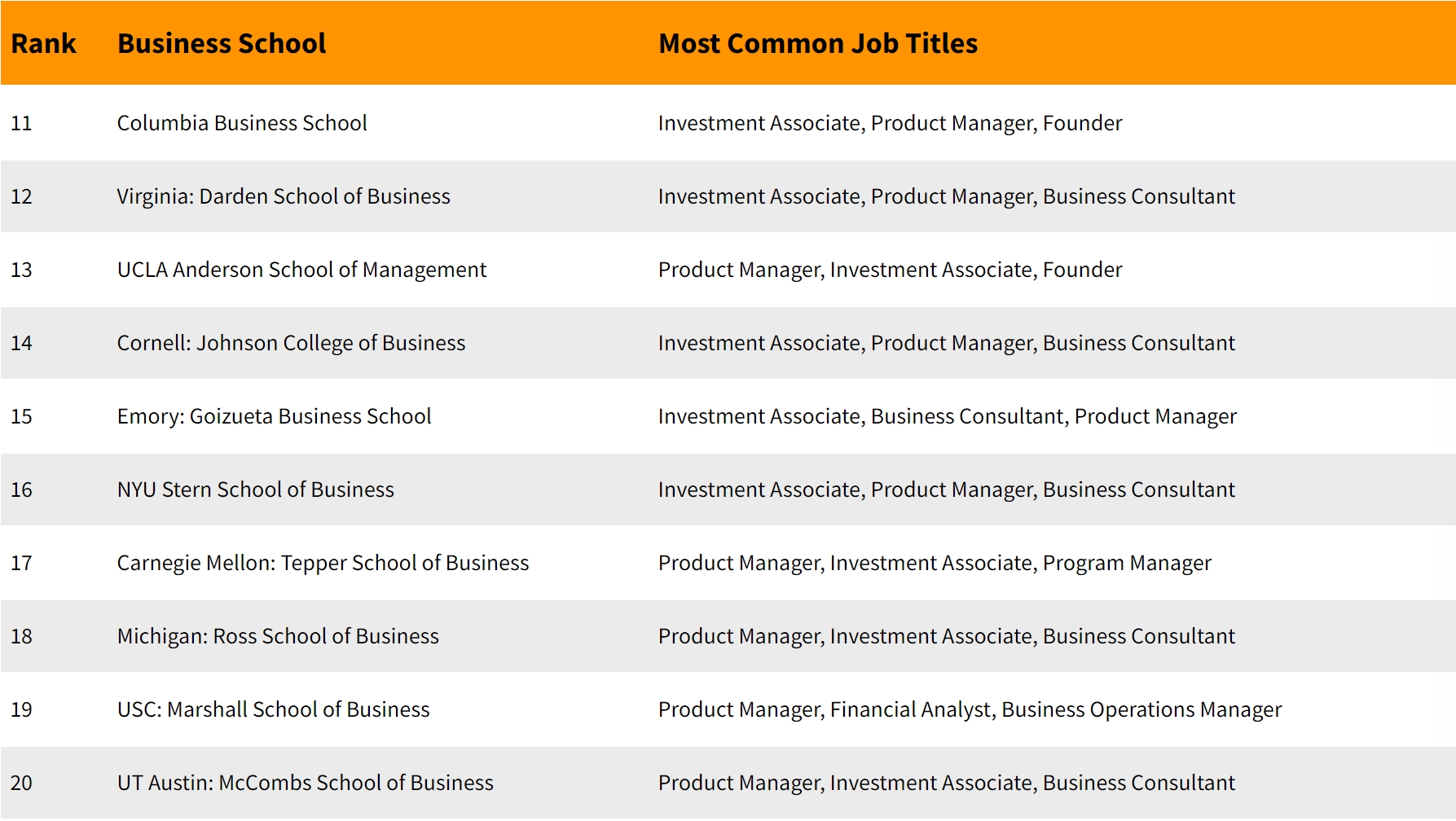Click rank number 20
1456x821 pixels.
21,783
